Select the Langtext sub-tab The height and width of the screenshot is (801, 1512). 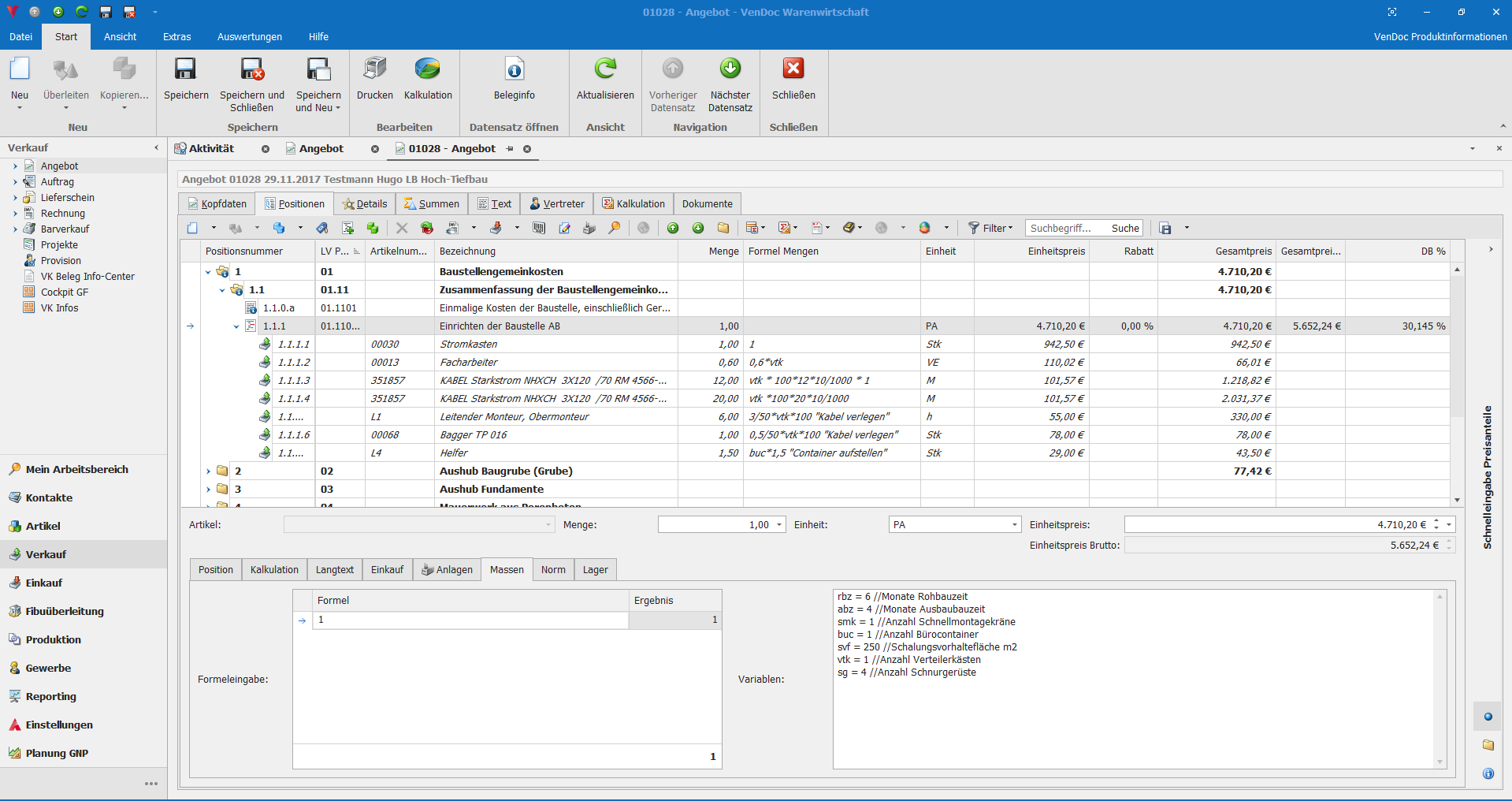pos(334,569)
